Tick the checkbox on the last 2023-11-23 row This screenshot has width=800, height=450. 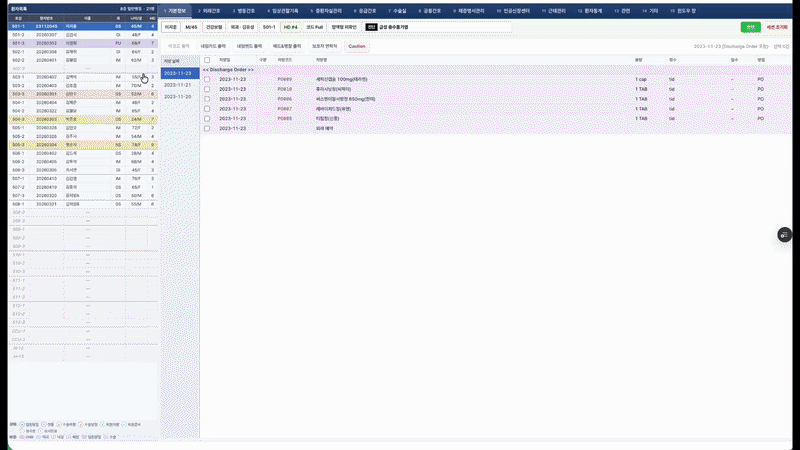click(x=207, y=129)
